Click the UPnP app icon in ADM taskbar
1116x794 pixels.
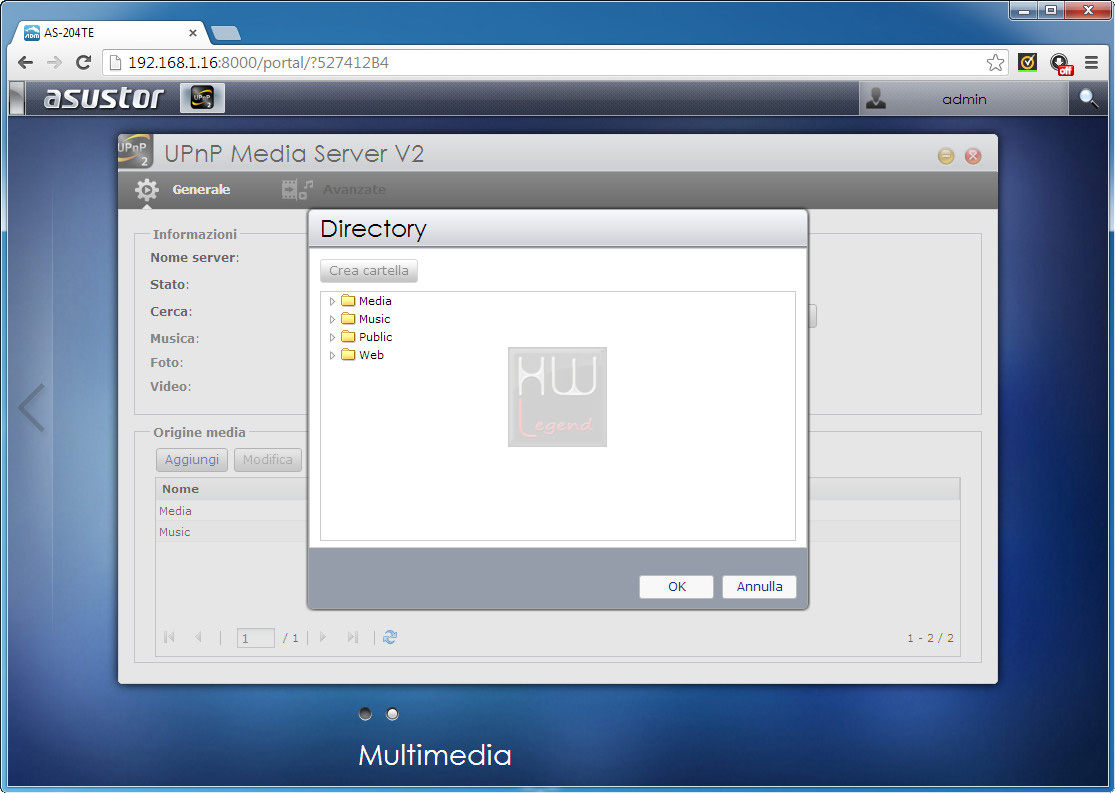click(x=202, y=97)
